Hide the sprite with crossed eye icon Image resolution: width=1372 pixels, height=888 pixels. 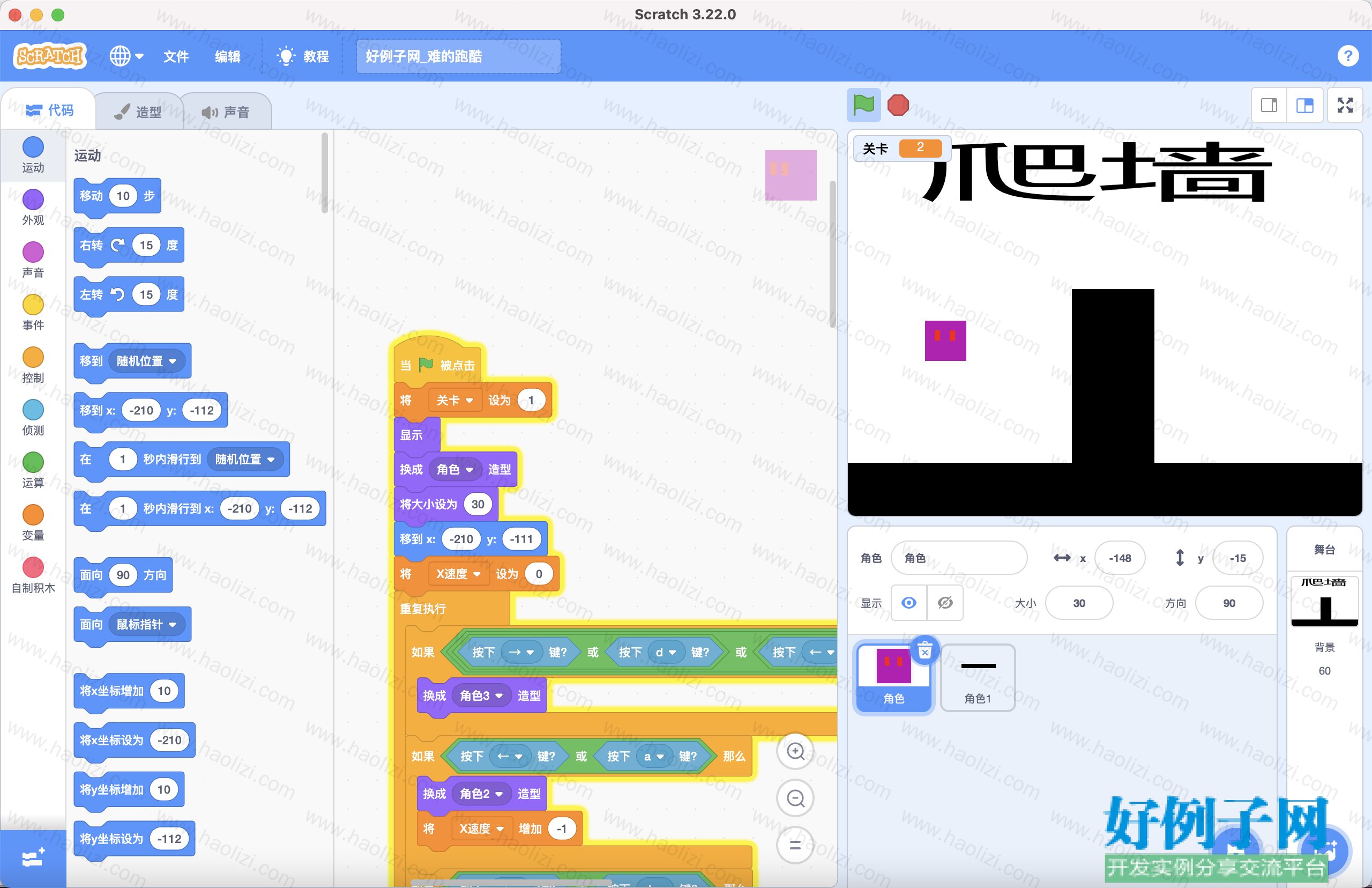[945, 603]
